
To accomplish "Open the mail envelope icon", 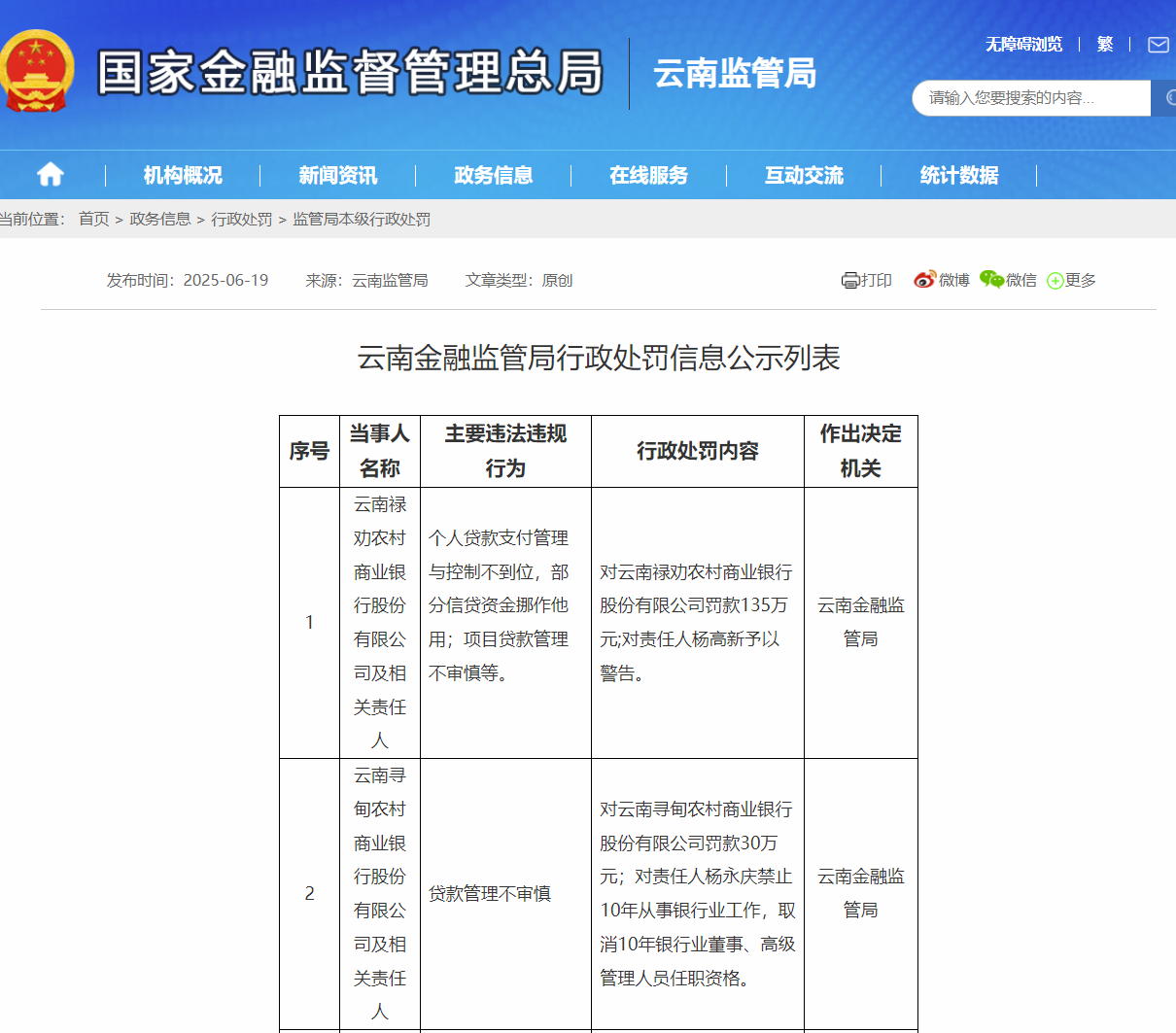I will tap(1159, 45).
